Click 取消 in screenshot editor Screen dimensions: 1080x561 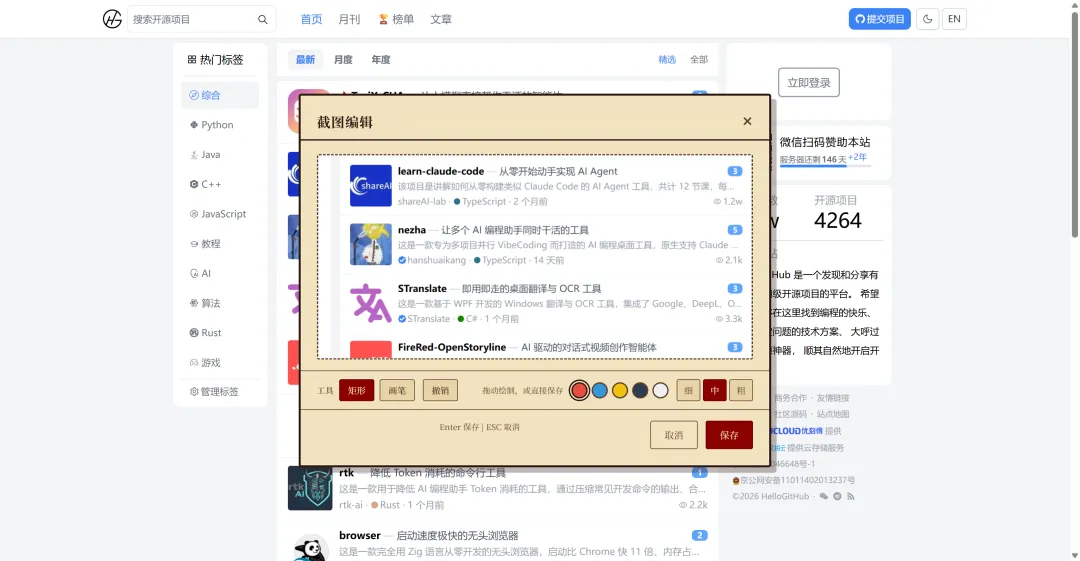[x=674, y=435]
